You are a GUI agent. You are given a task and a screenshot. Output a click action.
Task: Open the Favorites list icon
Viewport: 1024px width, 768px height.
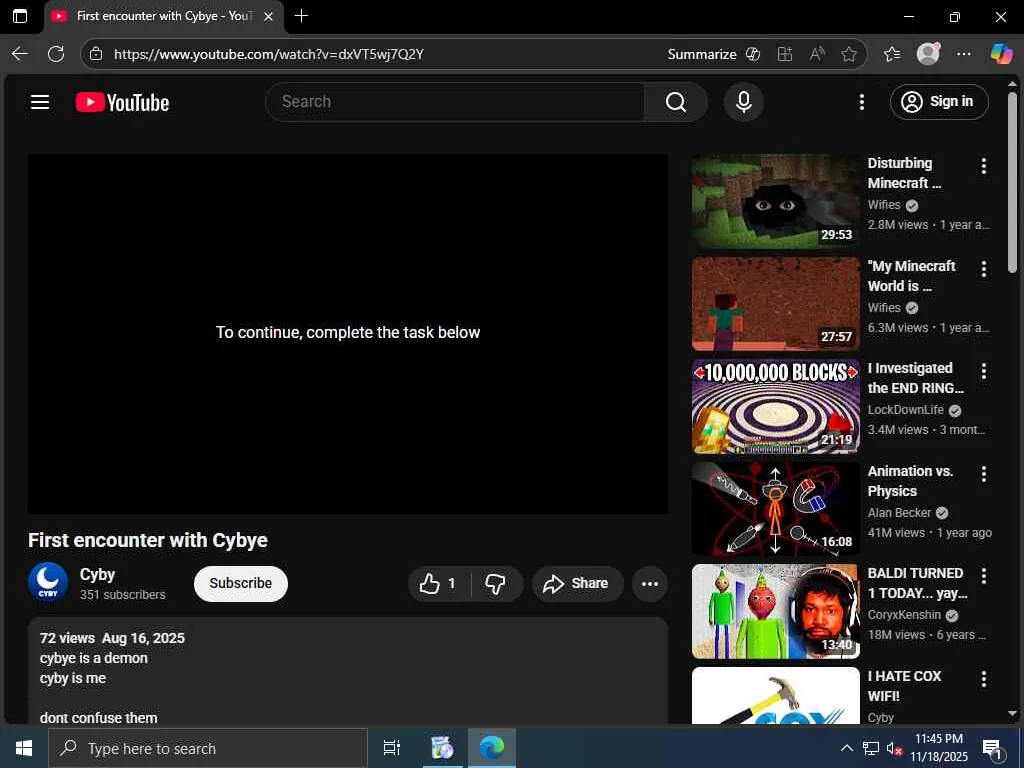coord(892,54)
